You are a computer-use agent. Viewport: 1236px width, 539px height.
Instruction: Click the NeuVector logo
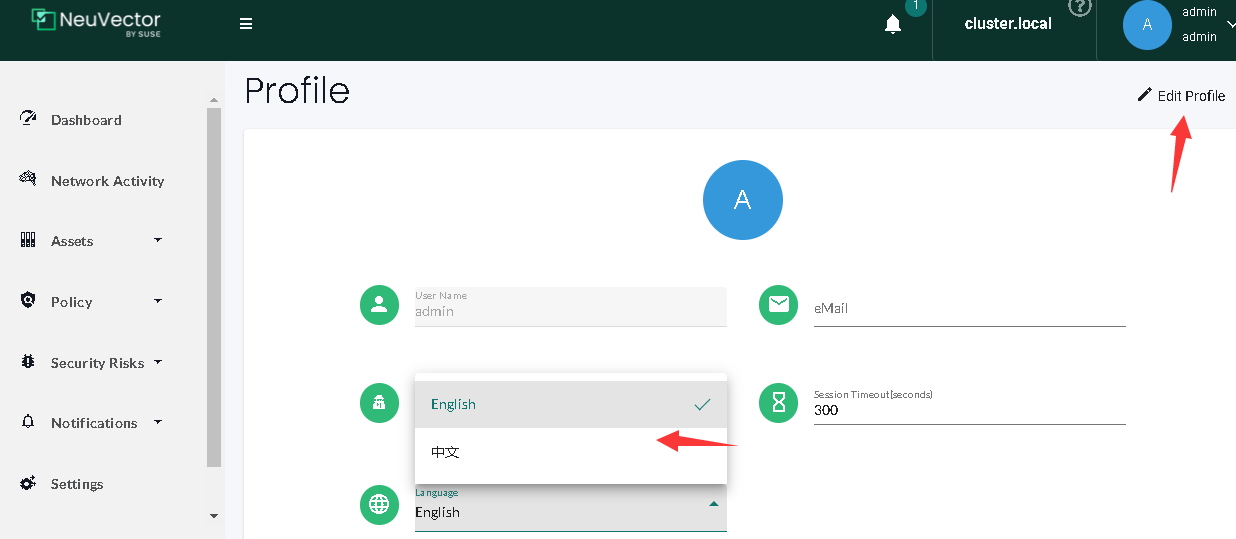point(96,23)
